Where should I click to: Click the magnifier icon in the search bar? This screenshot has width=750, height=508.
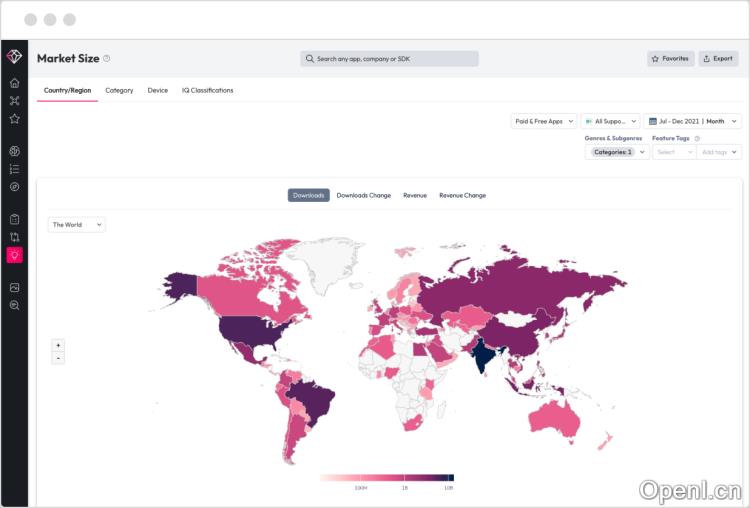[309, 59]
